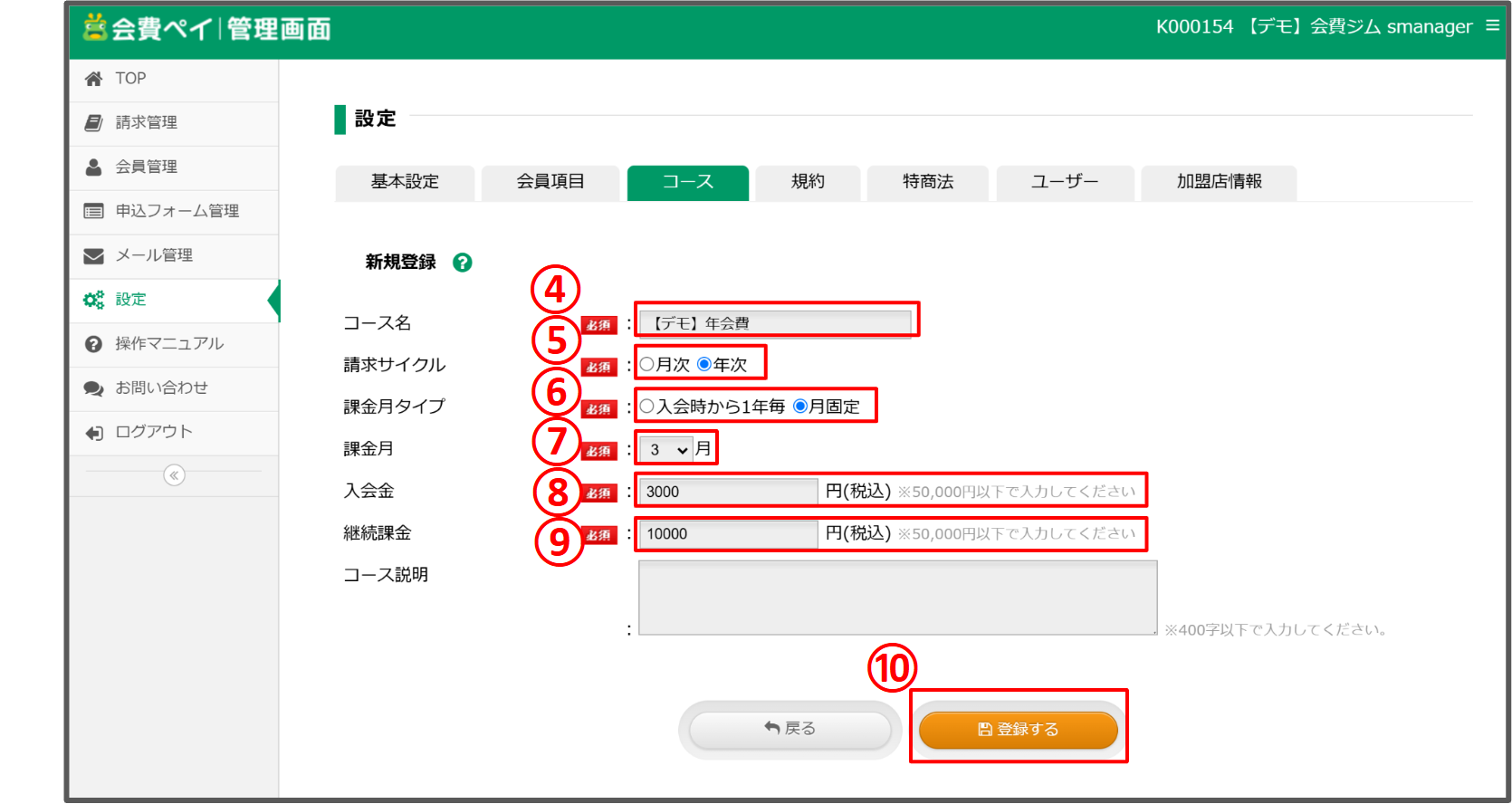Click the ログアウト exit icon

[x=93, y=433]
